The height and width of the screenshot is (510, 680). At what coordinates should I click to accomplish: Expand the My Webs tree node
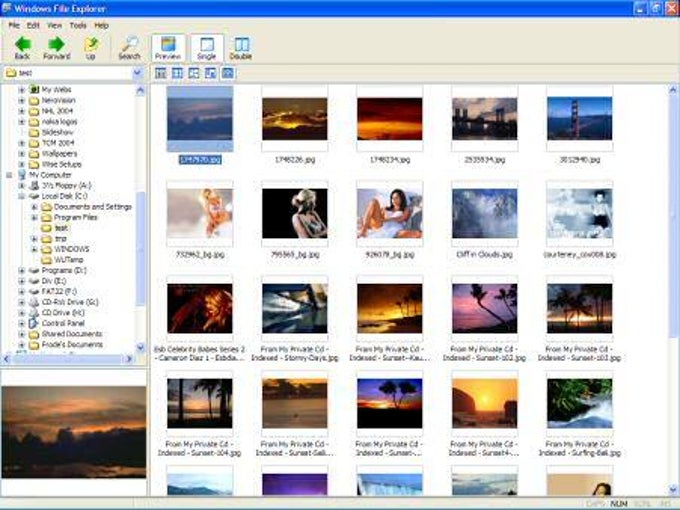[21, 90]
